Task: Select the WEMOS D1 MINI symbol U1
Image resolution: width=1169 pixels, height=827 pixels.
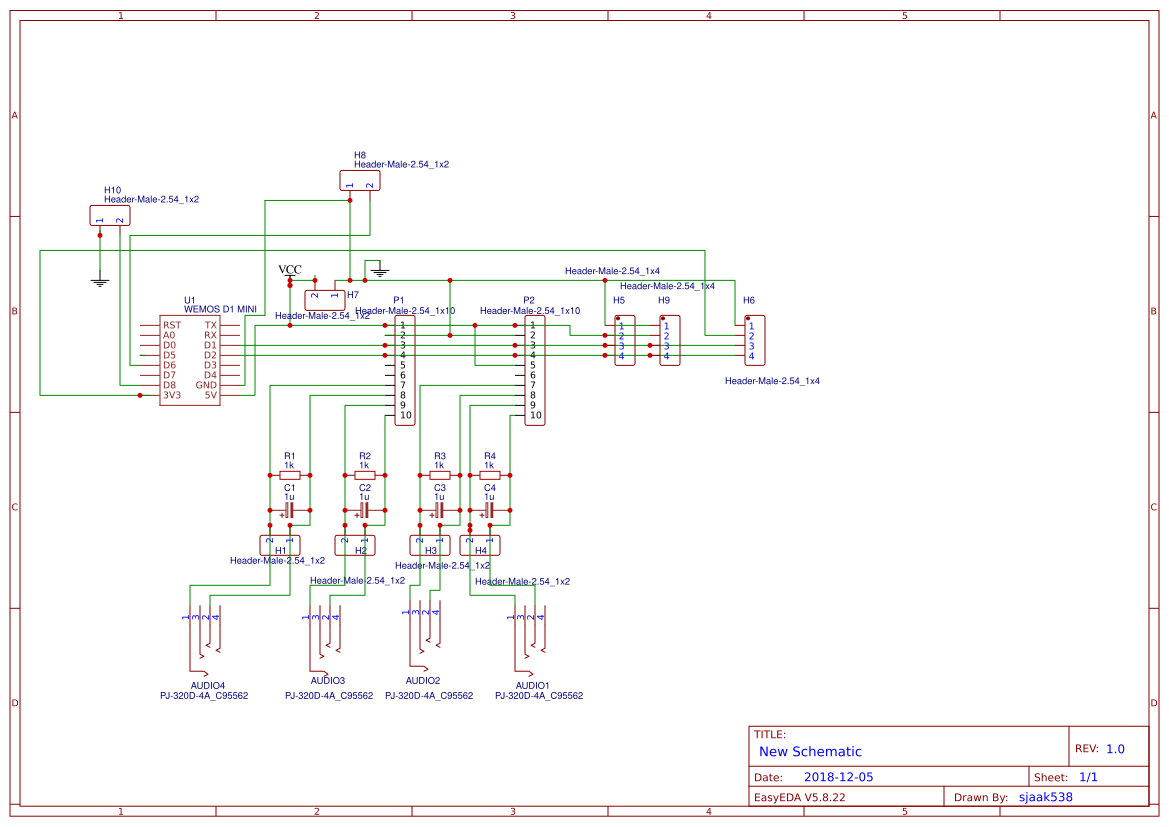Action: 192,358
